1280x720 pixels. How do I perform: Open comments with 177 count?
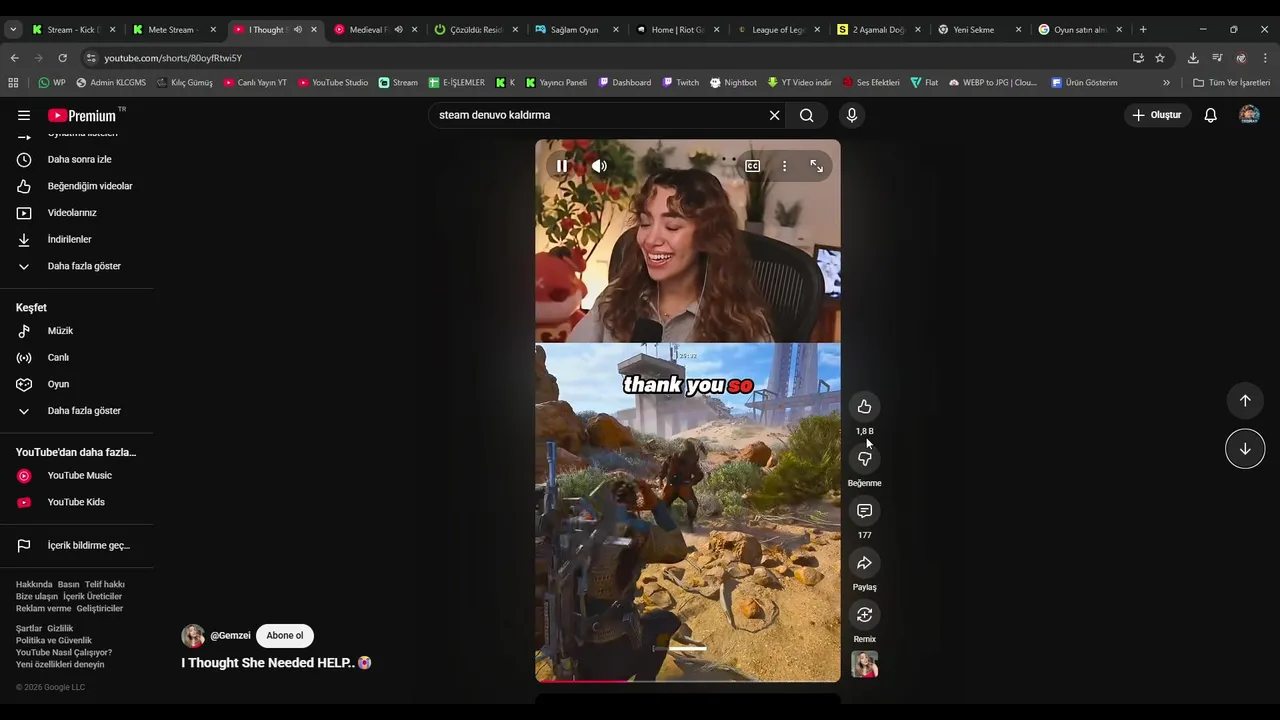click(864, 511)
